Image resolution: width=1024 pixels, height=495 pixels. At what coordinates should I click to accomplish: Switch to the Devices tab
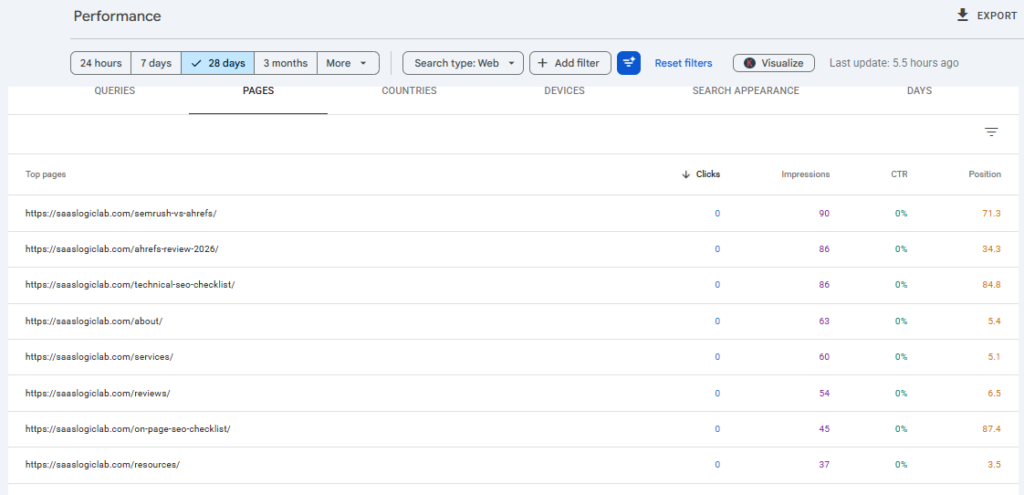click(564, 91)
